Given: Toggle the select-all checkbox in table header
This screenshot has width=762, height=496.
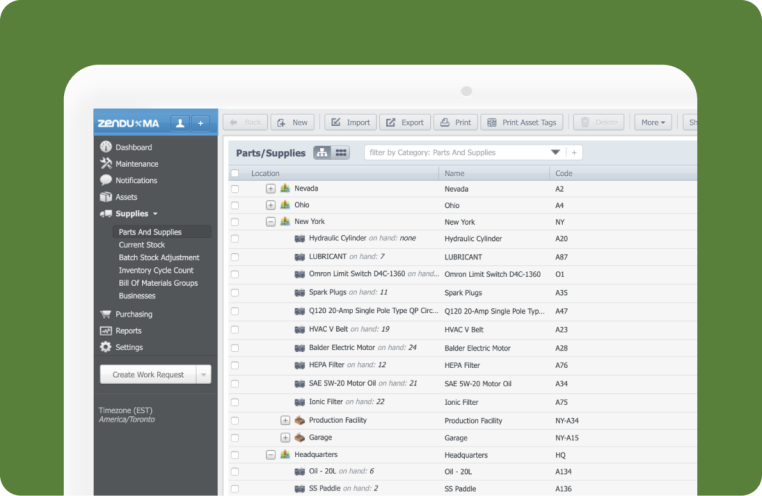Looking at the screenshot, I should pyautogui.click(x=235, y=174).
